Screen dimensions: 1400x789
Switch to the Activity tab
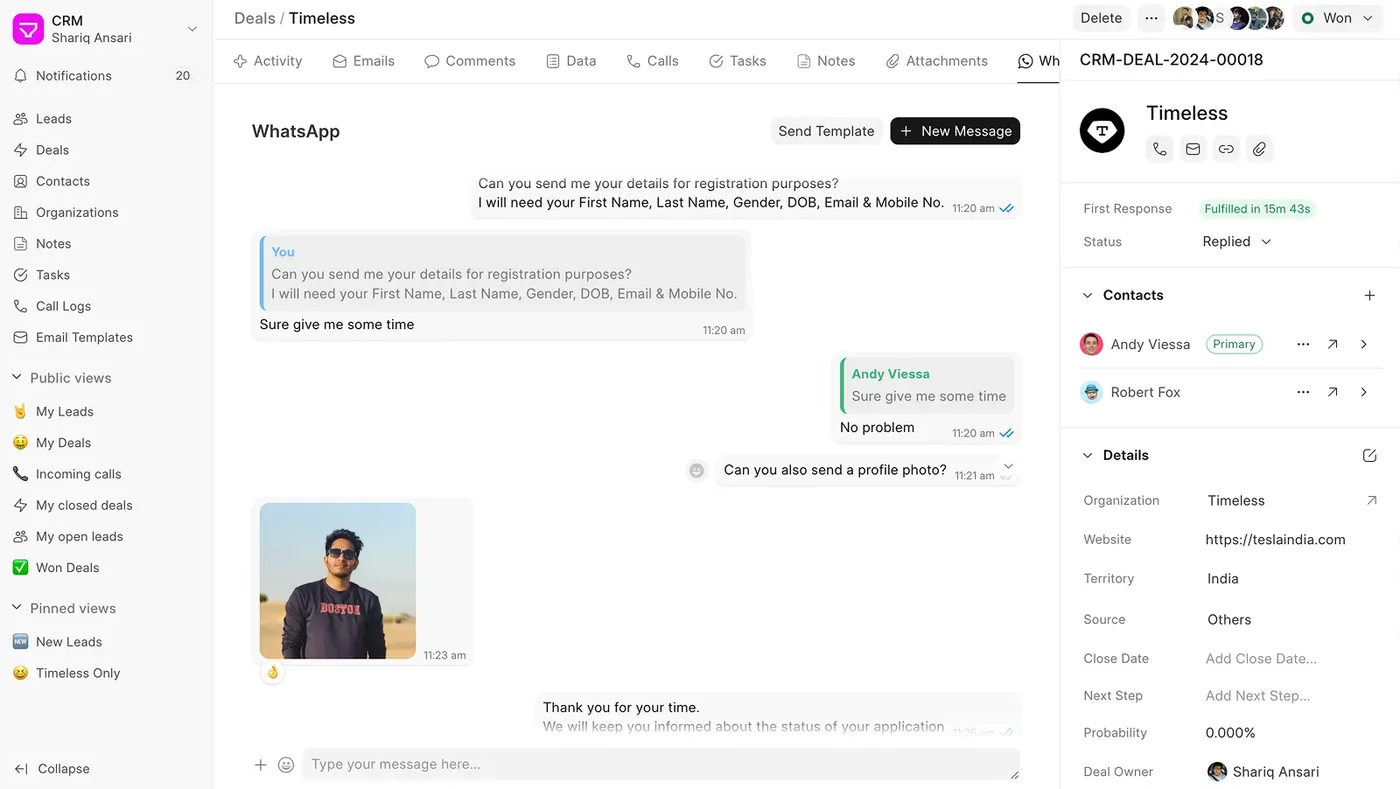(x=267, y=61)
